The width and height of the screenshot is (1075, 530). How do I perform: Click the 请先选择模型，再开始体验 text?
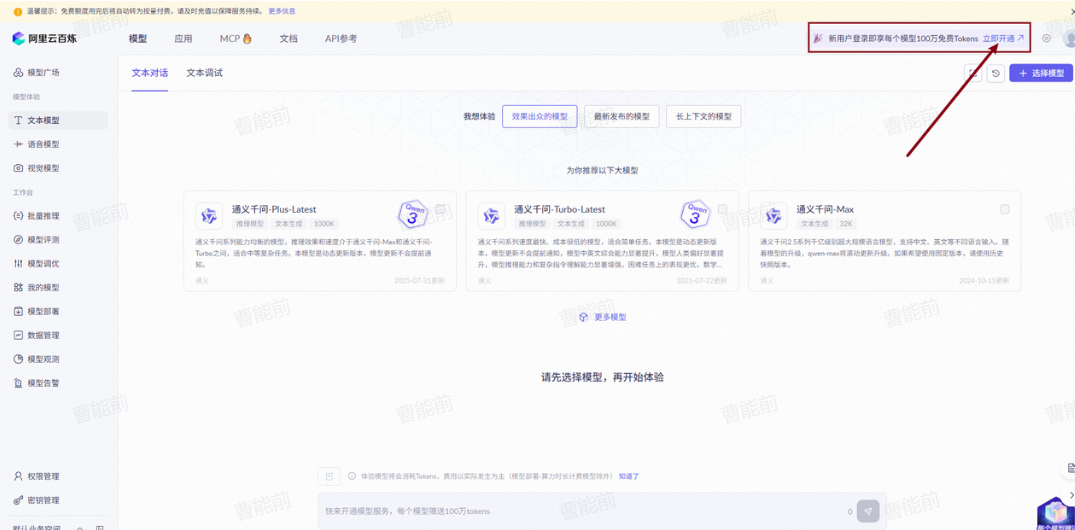(x=602, y=377)
